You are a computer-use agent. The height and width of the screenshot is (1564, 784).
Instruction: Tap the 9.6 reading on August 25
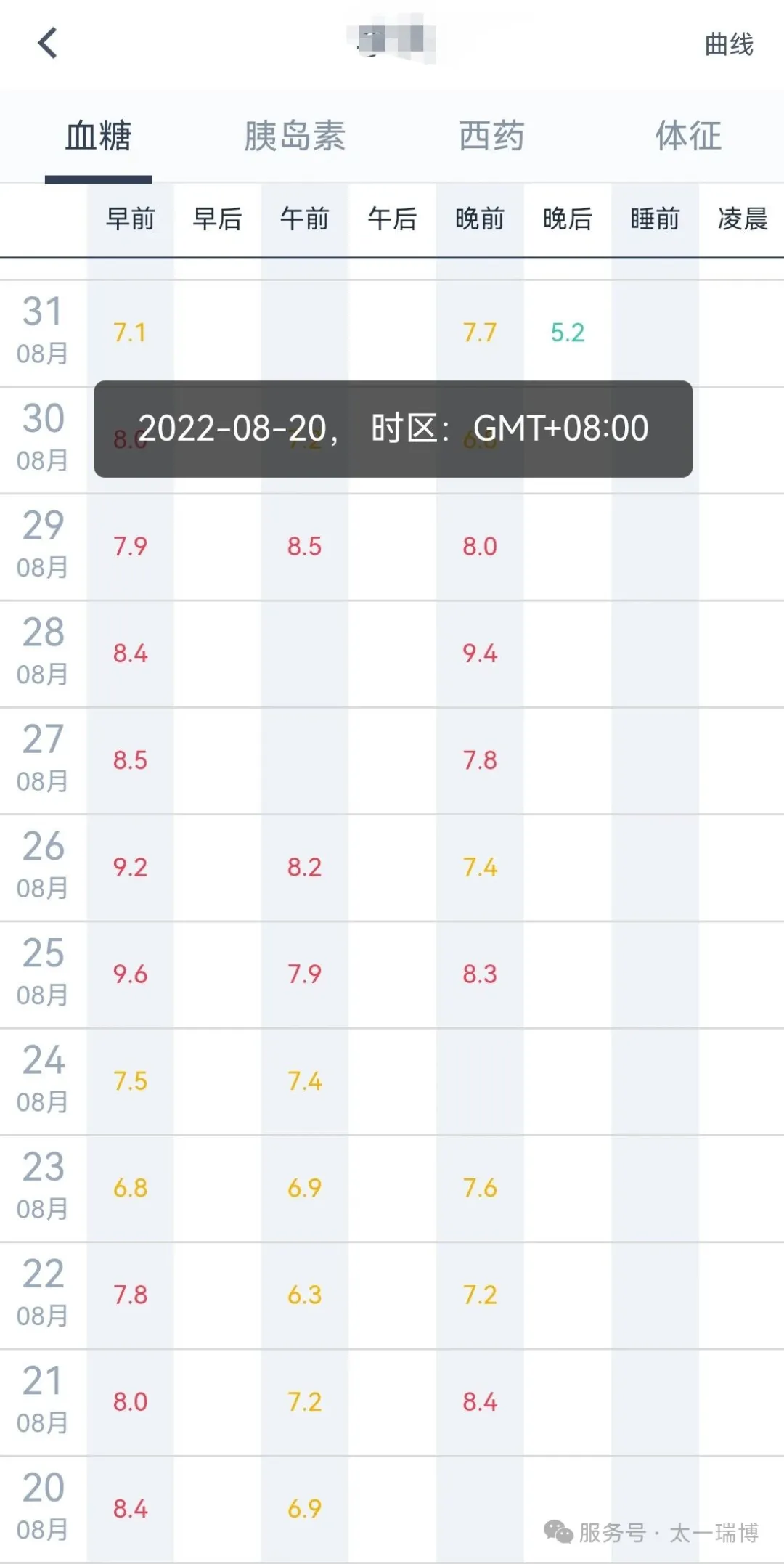coord(130,974)
